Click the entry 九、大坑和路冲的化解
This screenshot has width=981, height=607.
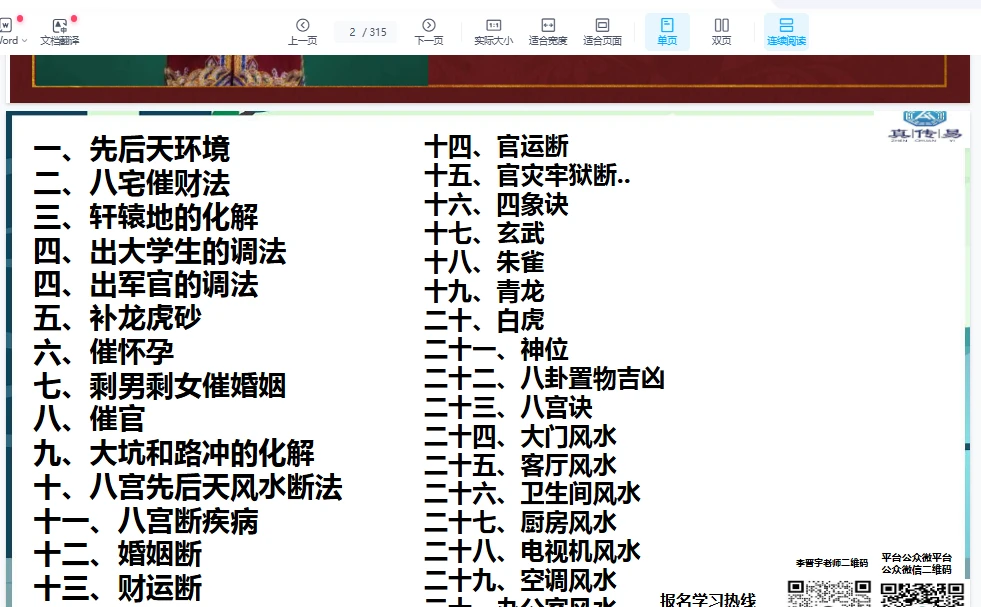174,453
